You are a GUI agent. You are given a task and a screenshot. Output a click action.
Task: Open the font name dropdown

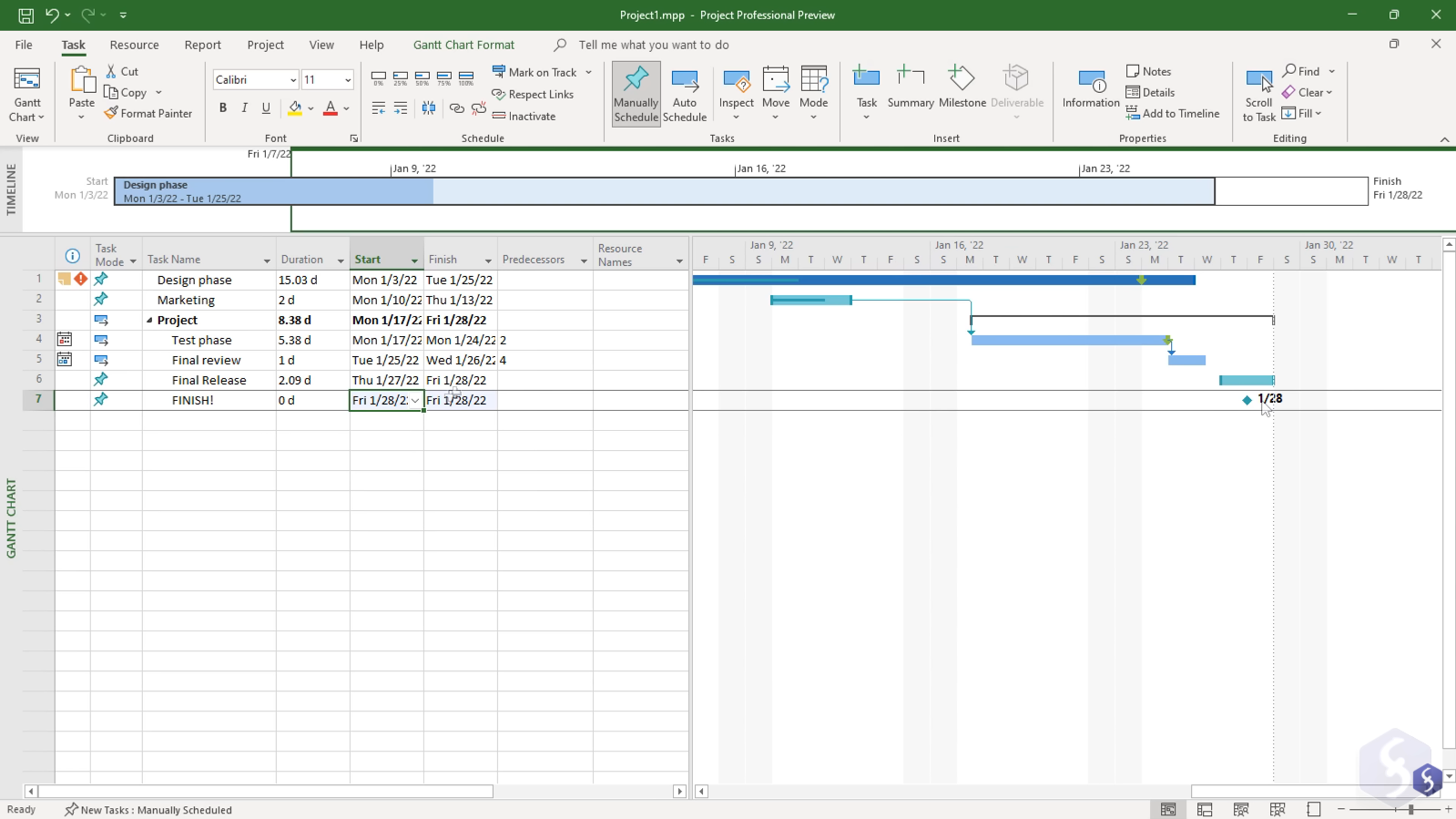pyautogui.click(x=293, y=80)
